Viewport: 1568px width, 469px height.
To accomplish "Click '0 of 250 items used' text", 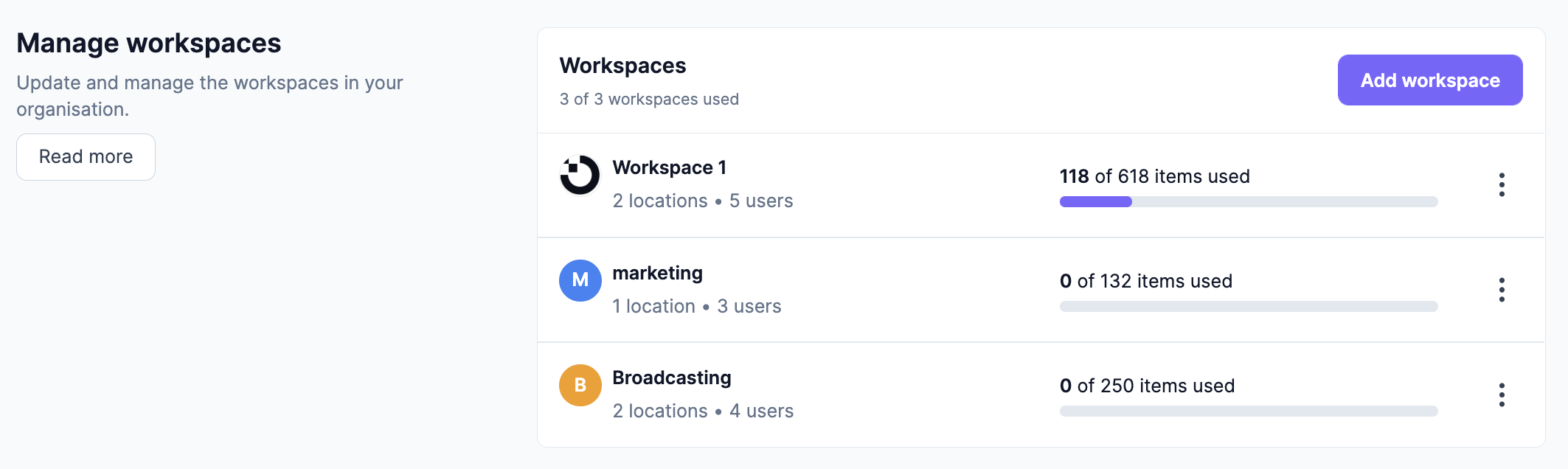I will (1148, 386).
